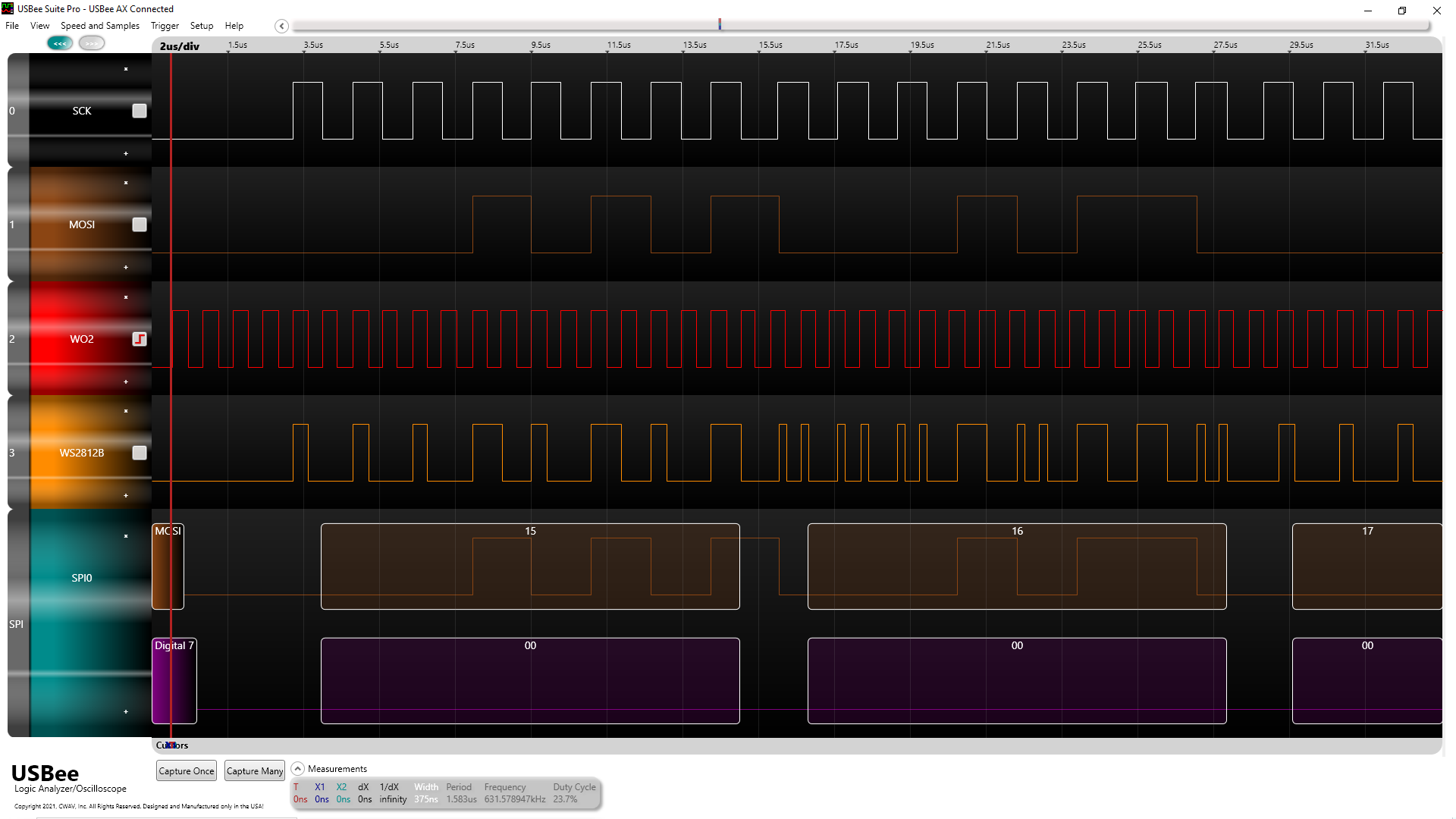
Task: Select the SPI0 decoder label
Action: (82, 578)
